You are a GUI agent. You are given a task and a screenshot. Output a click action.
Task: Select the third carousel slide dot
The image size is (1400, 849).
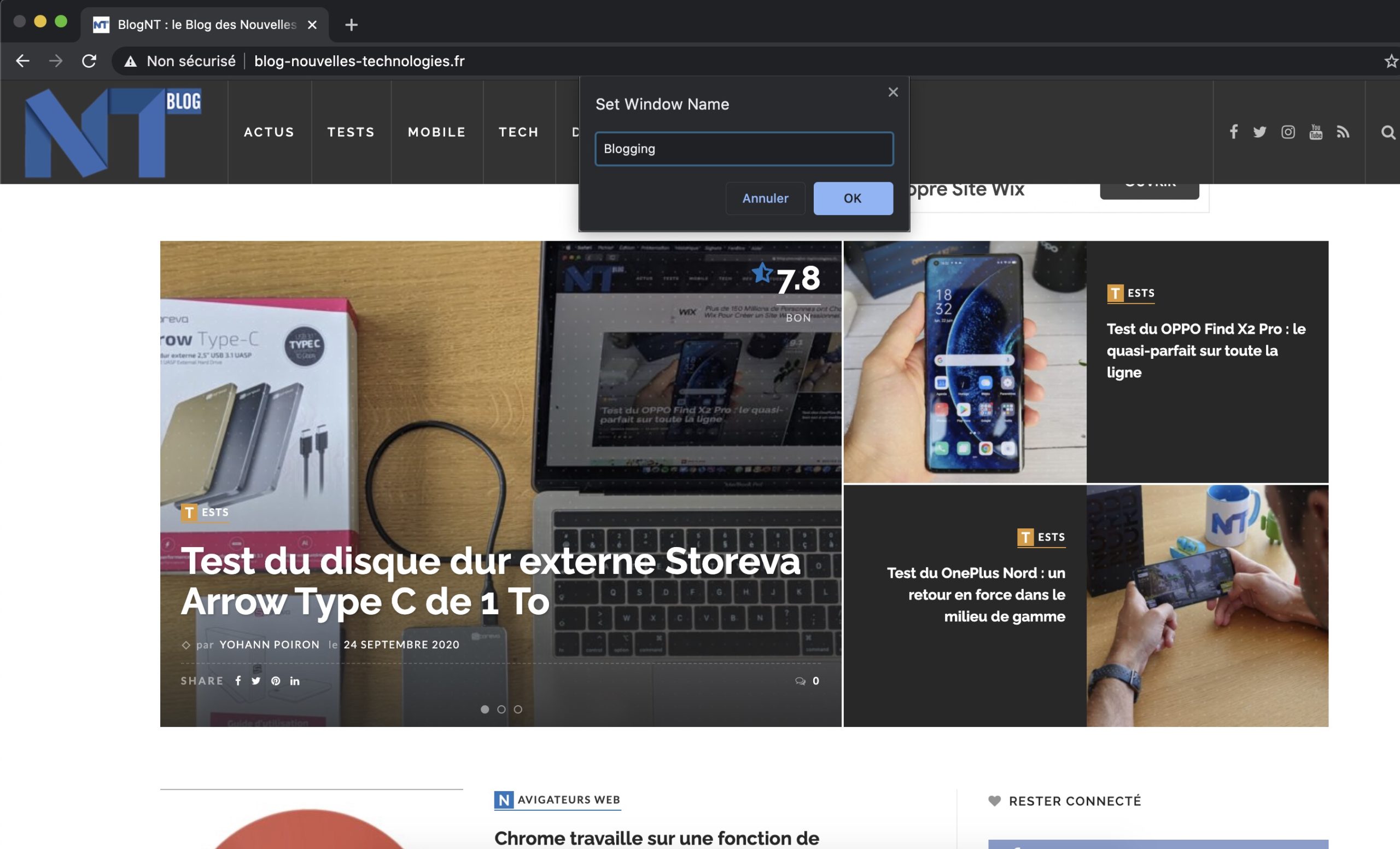[517, 709]
